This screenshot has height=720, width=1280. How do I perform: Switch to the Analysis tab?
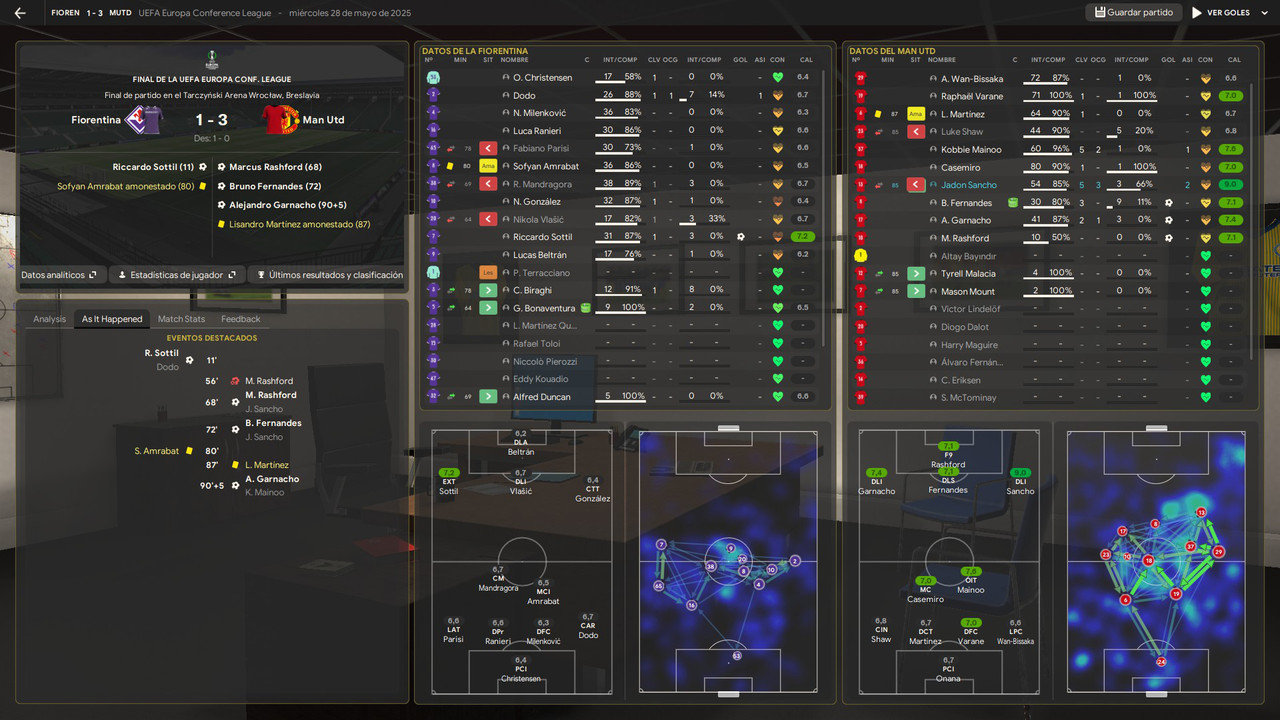50,319
